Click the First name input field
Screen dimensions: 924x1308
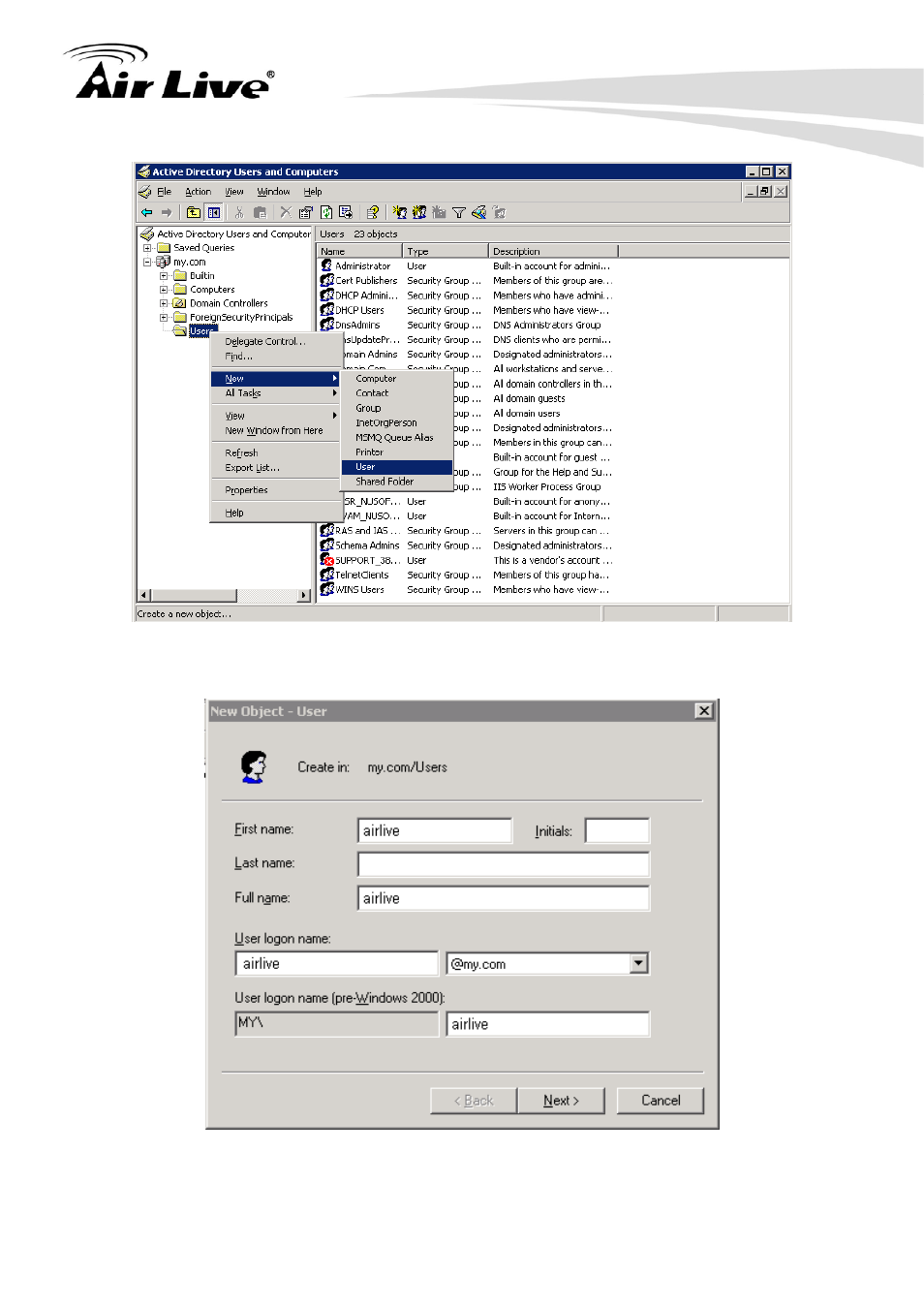click(435, 830)
